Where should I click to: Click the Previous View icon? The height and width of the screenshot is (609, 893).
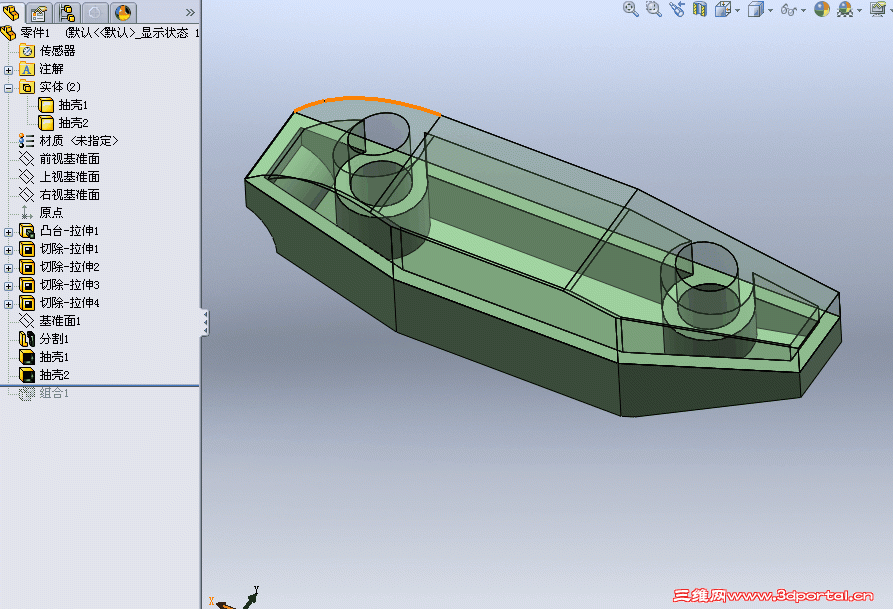pos(677,9)
